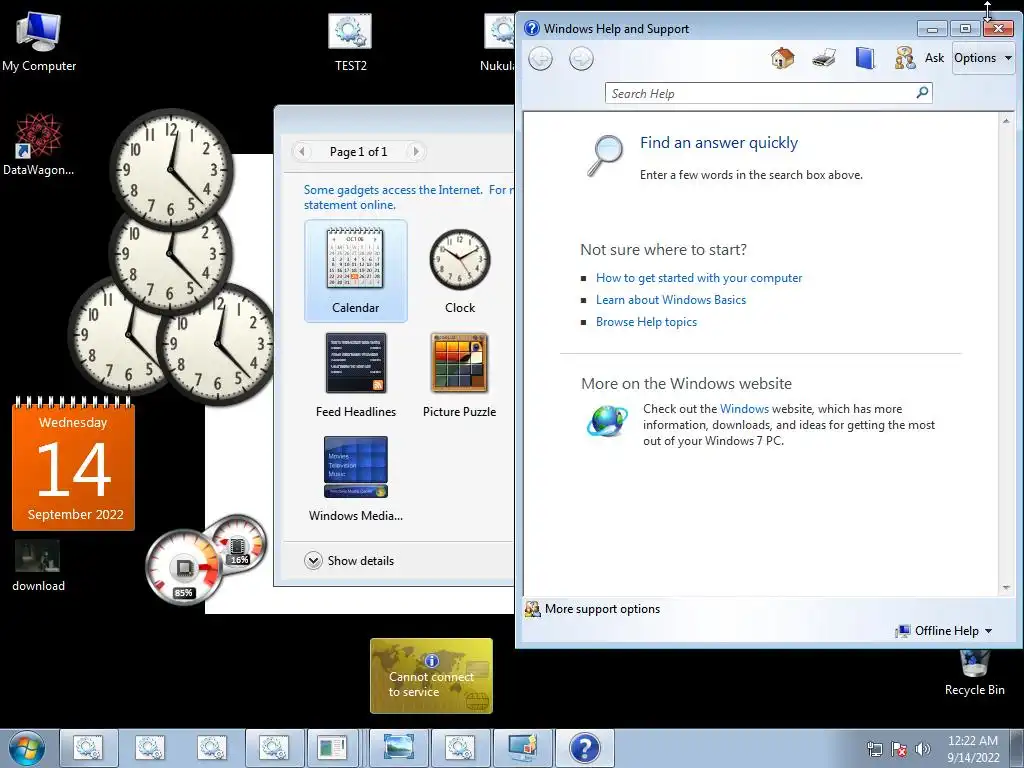Select the TEST2 desktop icon
The image size is (1024, 768).
[x=350, y=41]
